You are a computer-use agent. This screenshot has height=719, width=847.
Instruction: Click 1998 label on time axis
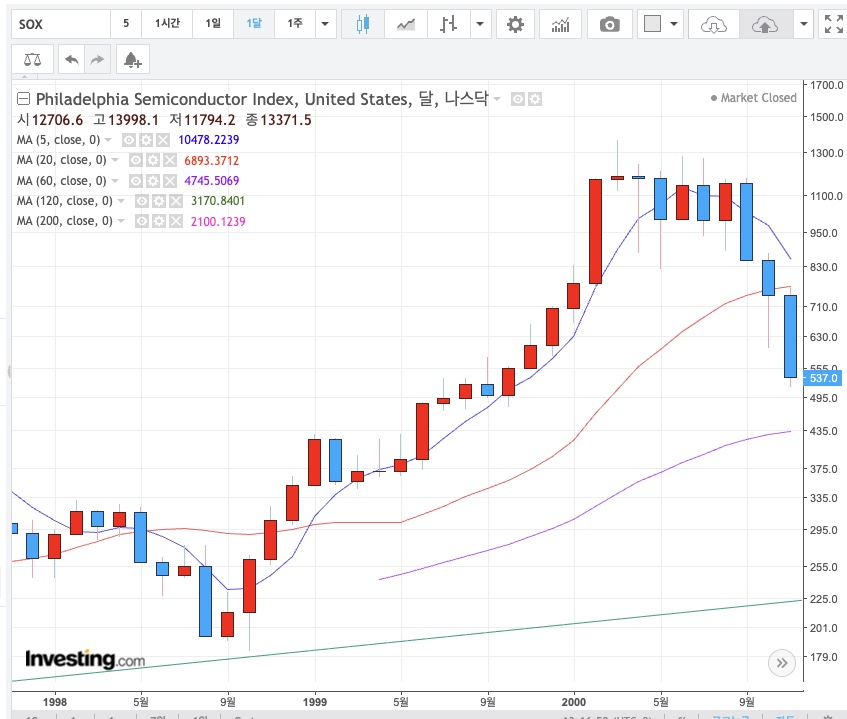[x=55, y=702]
